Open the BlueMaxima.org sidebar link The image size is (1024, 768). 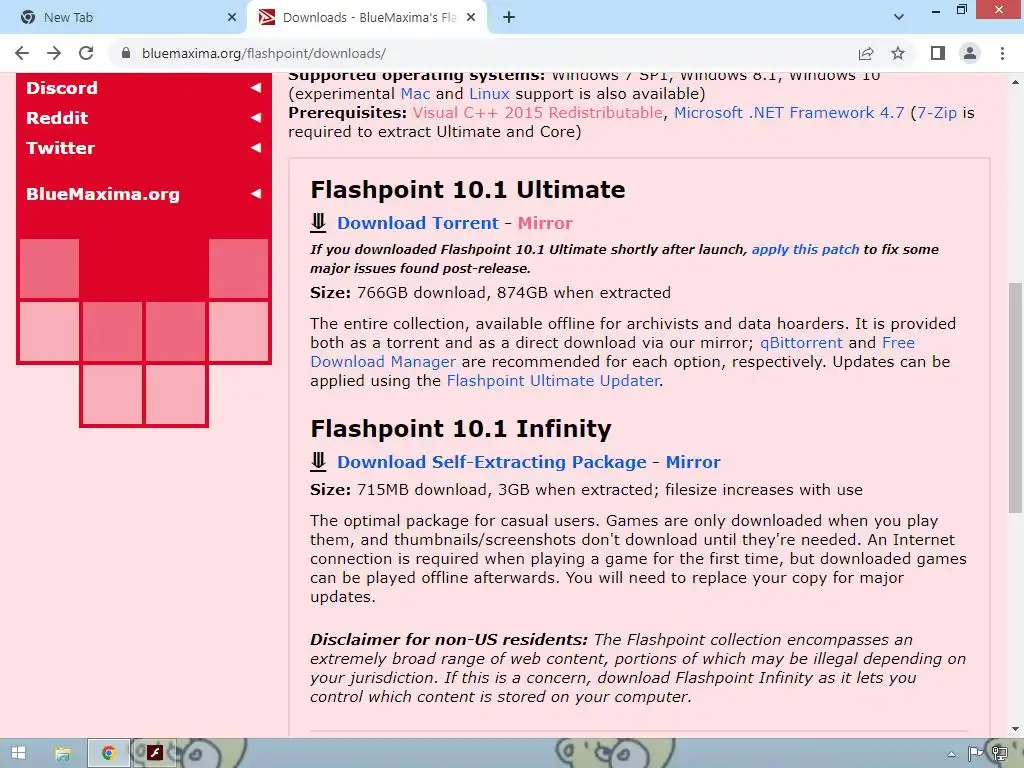pyautogui.click(x=103, y=195)
